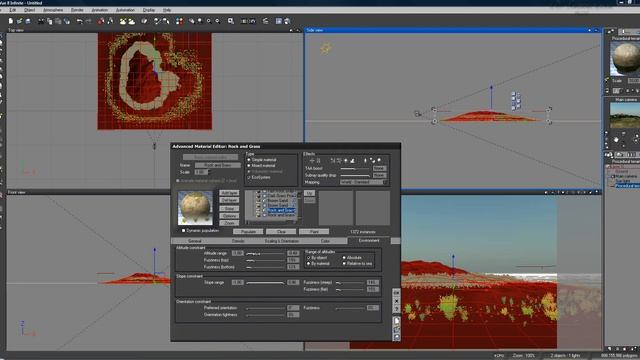The height and width of the screenshot is (360, 640).
Task: Open the Display menu
Action: click(149, 10)
